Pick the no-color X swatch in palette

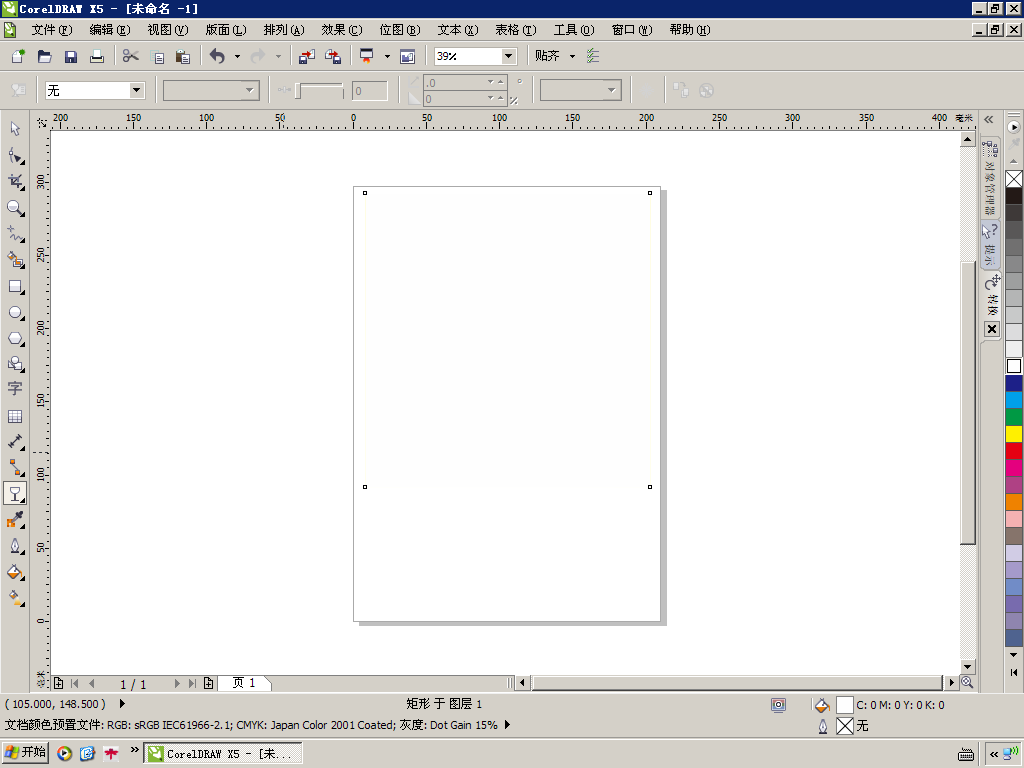tap(1014, 178)
